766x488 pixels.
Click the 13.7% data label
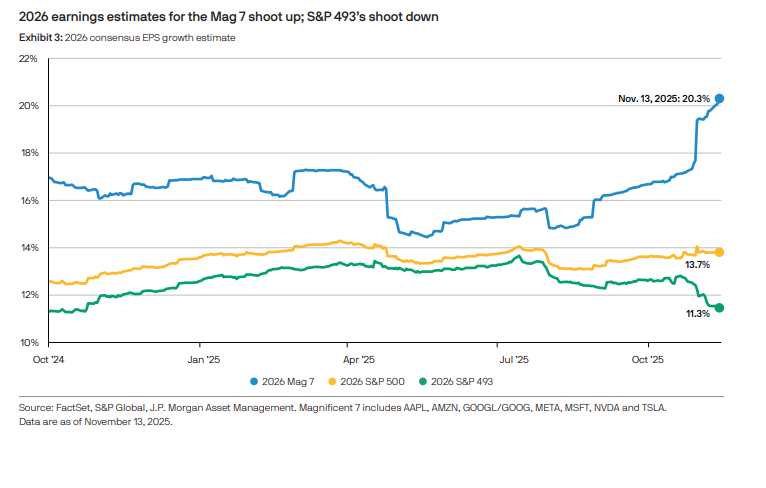[x=697, y=265]
